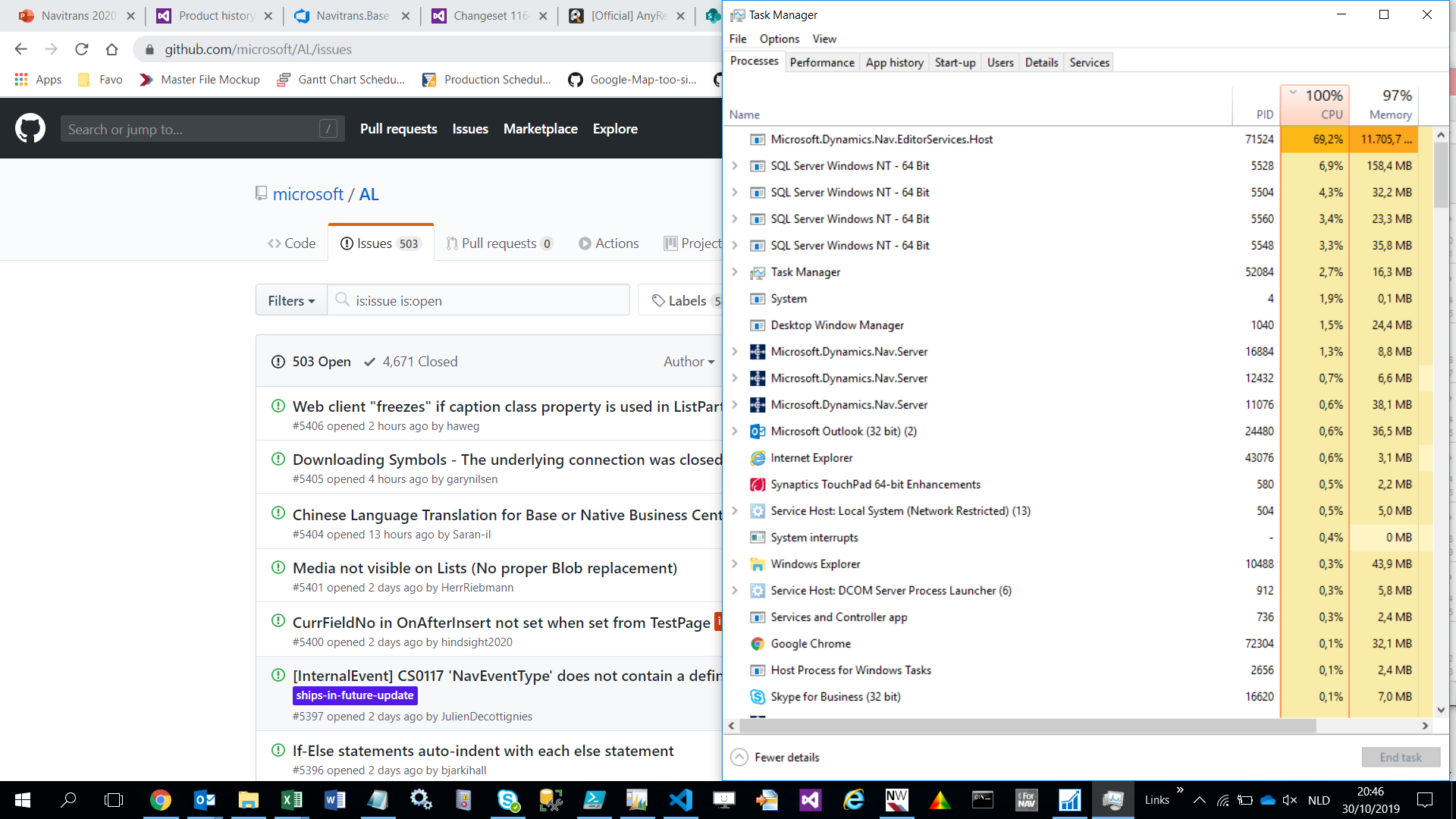Click the Google Chrome process icon
Screen dimensions: 1456x819
(757, 644)
